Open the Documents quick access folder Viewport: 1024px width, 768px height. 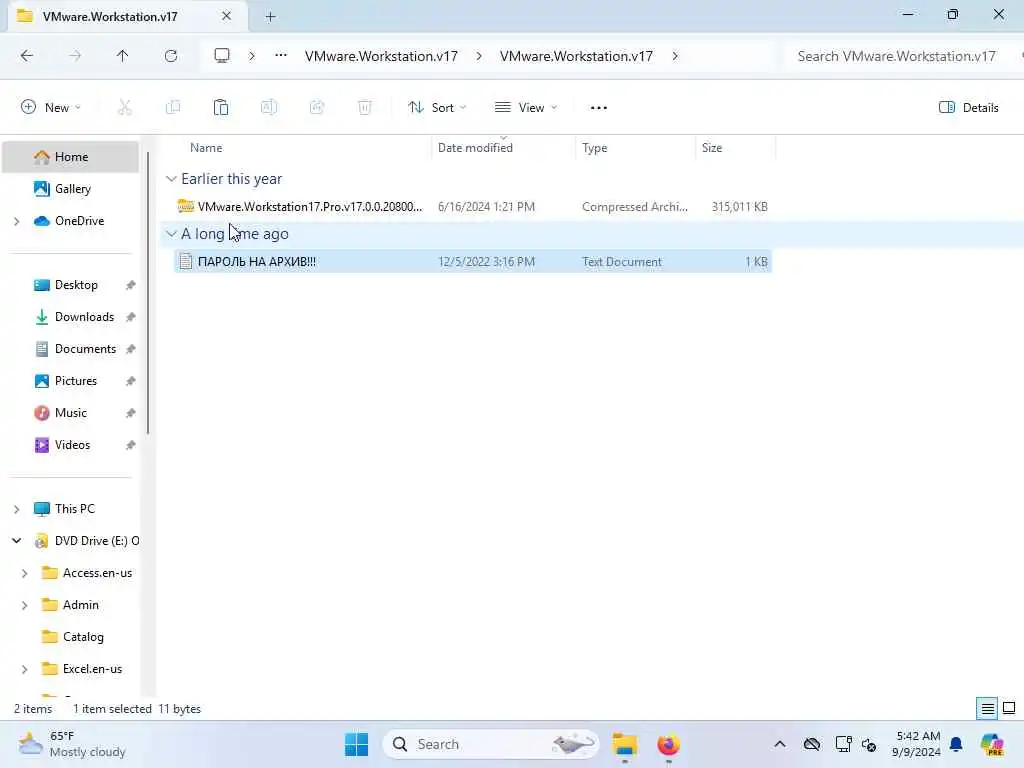(x=85, y=349)
